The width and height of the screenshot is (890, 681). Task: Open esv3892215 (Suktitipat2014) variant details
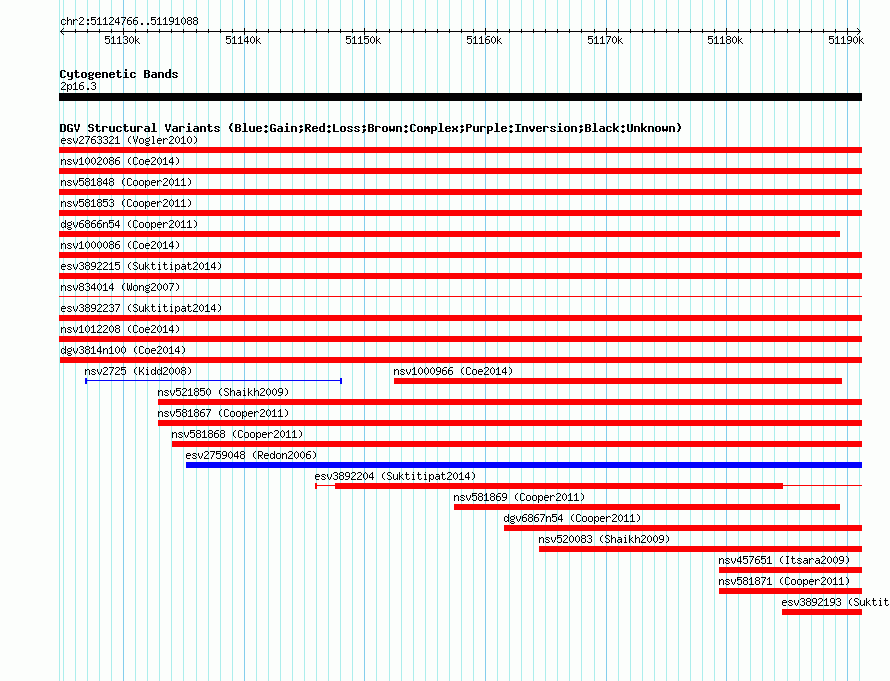[x=141, y=266]
